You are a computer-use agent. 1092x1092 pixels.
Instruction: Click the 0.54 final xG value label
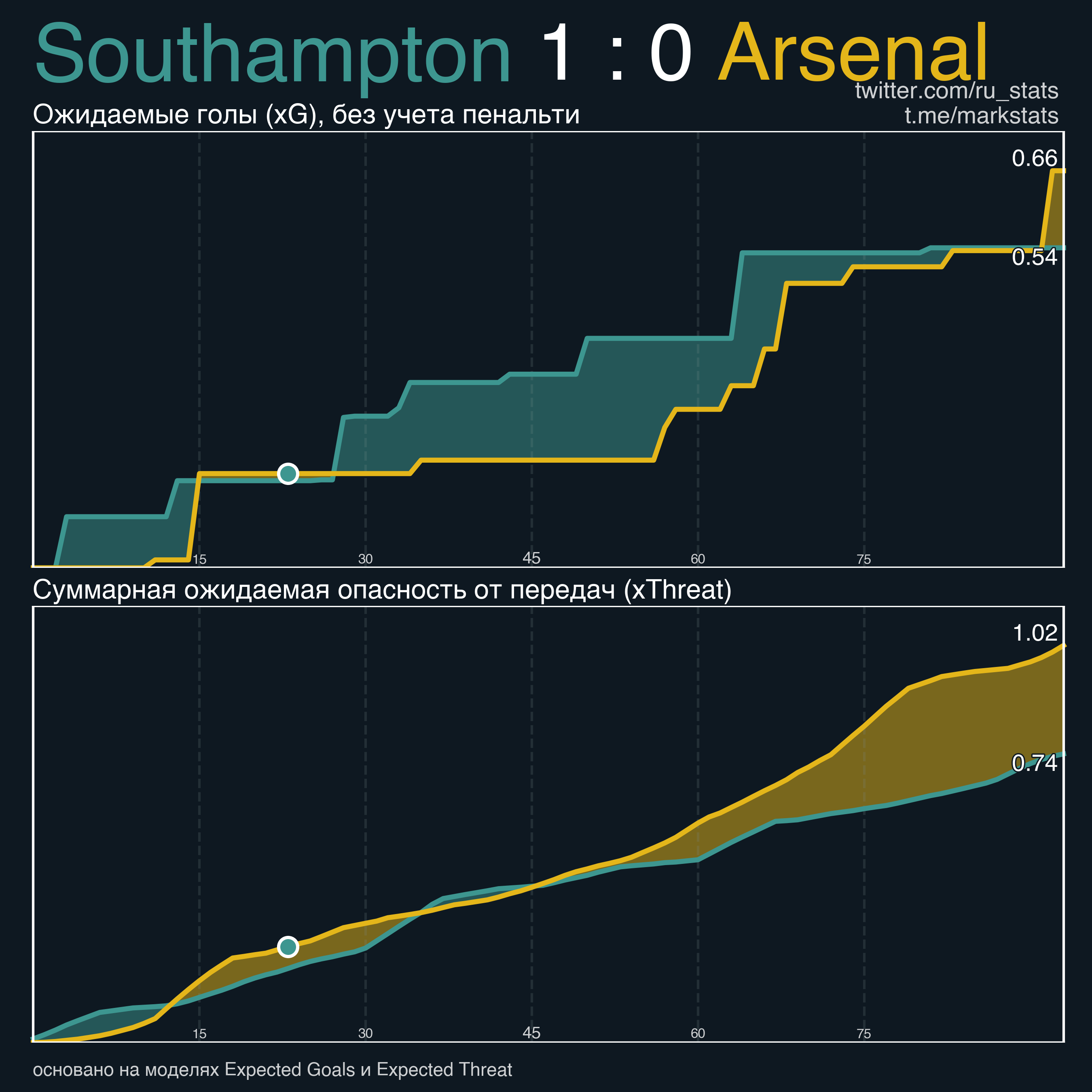point(1034,257)
